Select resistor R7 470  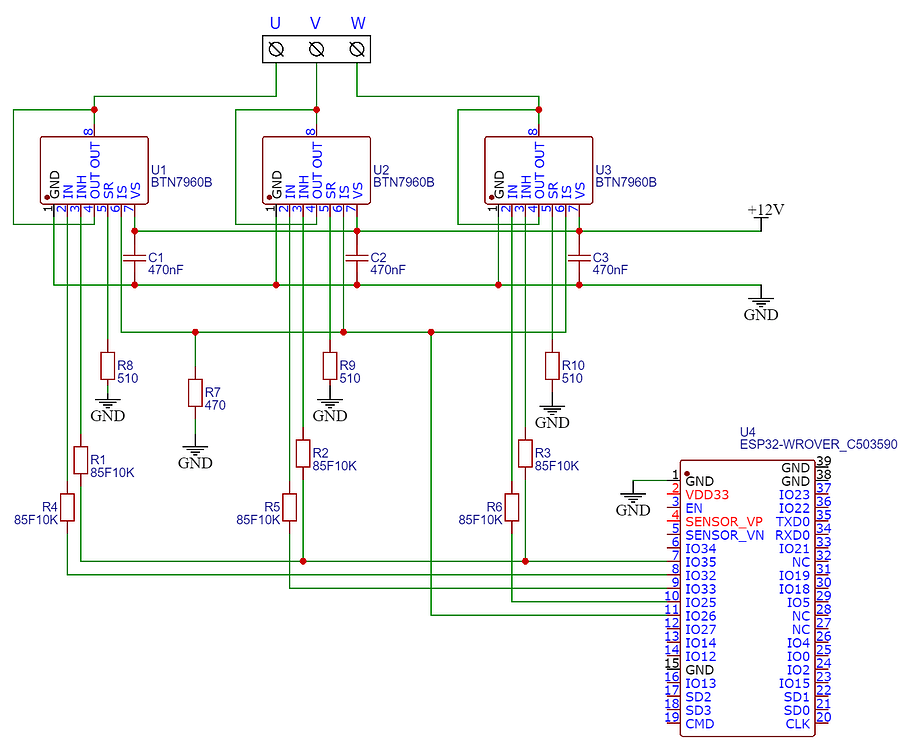click(x=196, y=392)
